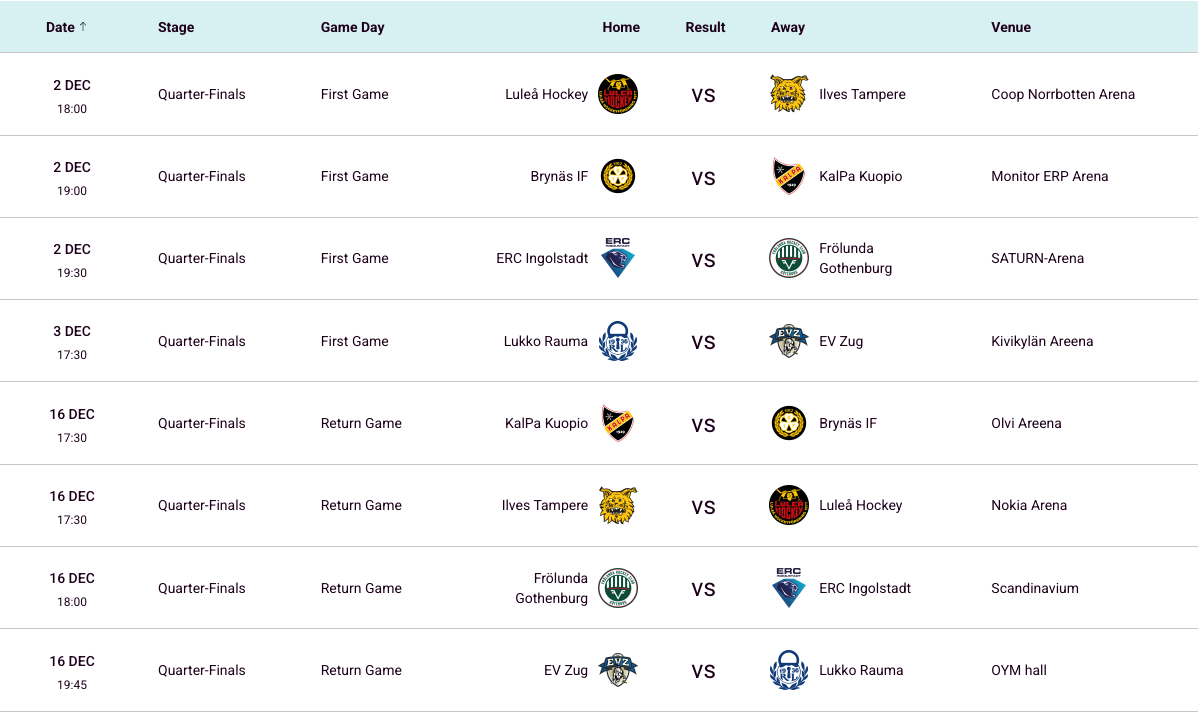1198x712 pixels.
Task: Click VS result in the Nokia Arena row
Action: 703,507
